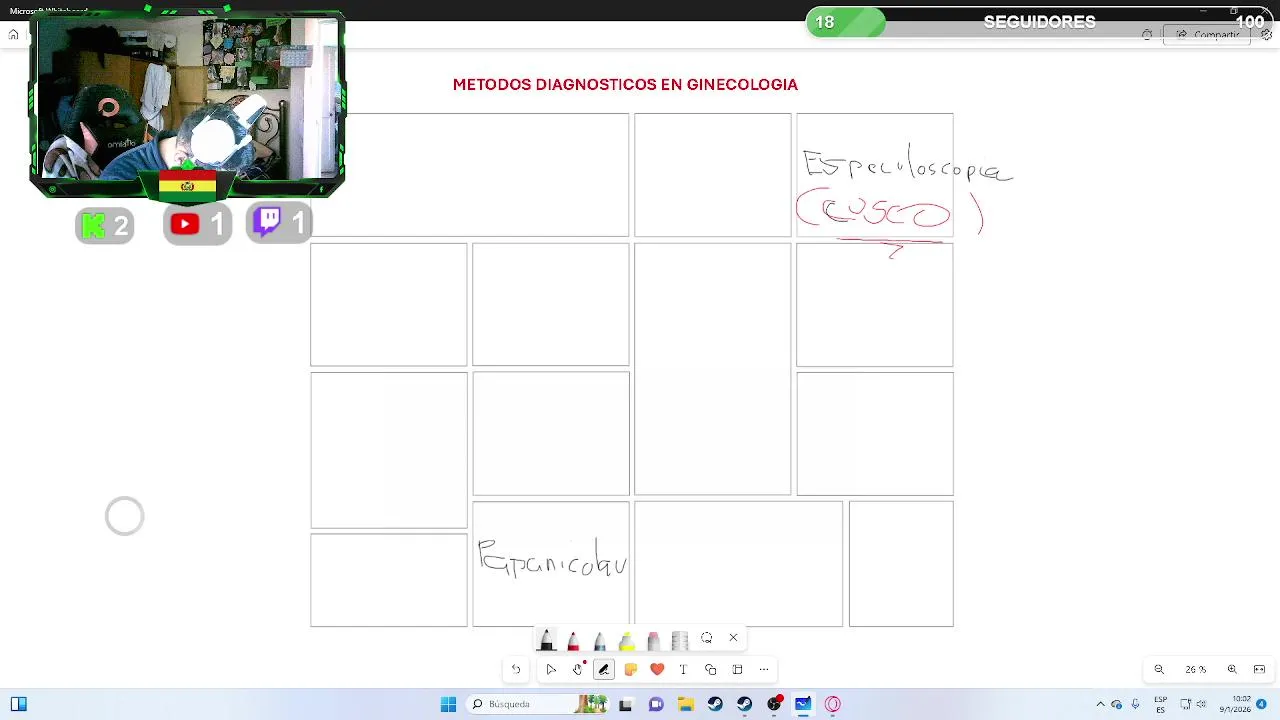Undo the last stroke
The image size is (1280, 720).
point(516,670)
